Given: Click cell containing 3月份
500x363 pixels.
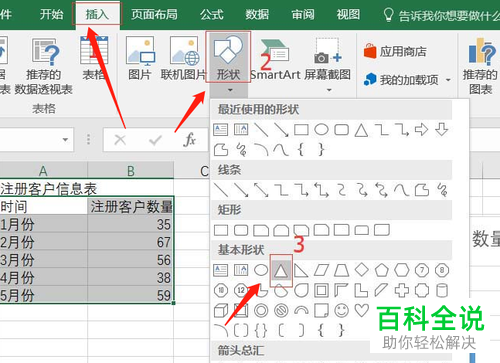Looking at the screenshot, I should (x=44, y=260).
